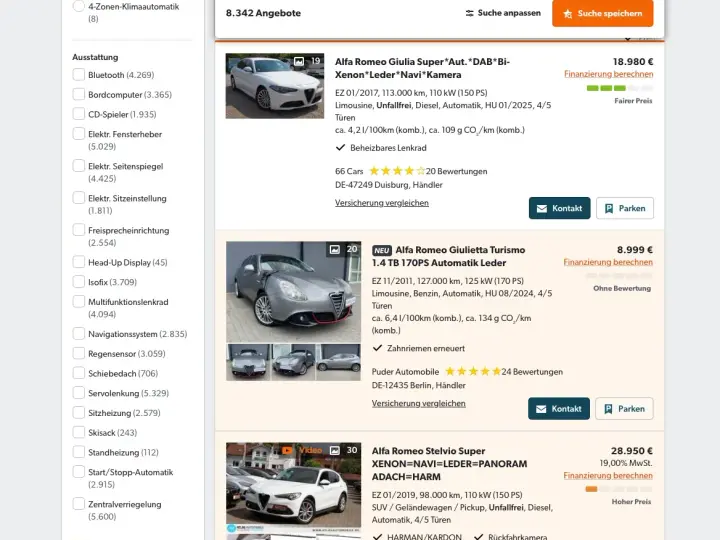Enable Freisprecheinrichtung checkbox

[79, 230]
